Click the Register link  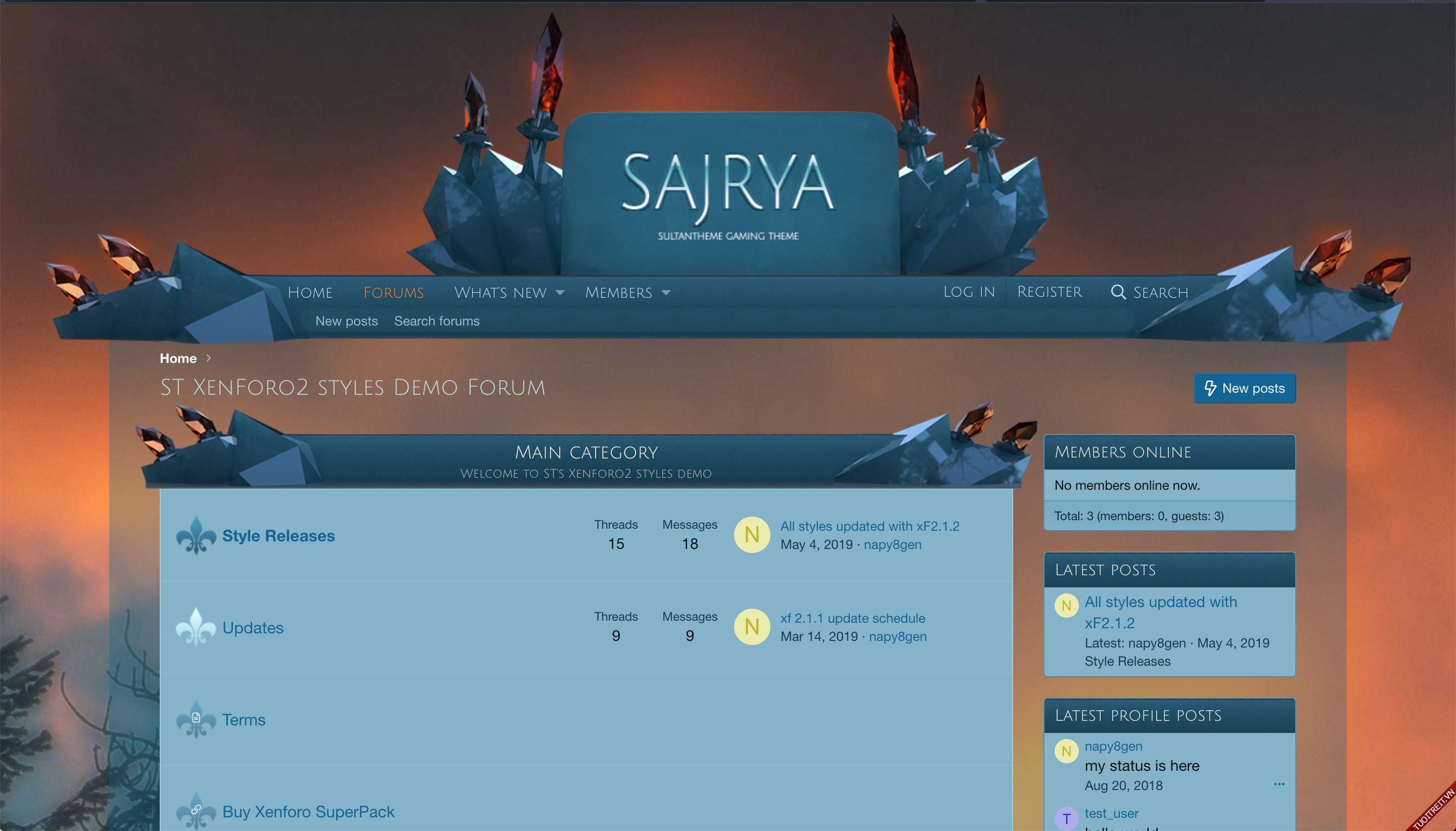[1049, 292]
